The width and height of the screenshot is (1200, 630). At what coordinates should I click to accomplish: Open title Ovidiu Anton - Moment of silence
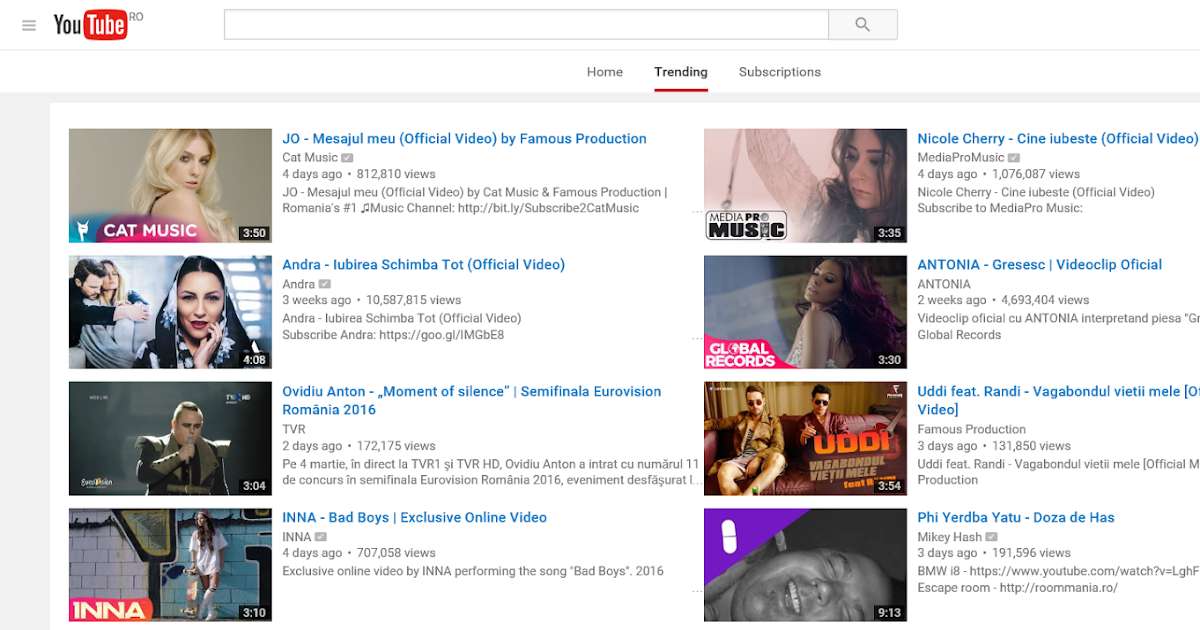click(x=471, y=401)
